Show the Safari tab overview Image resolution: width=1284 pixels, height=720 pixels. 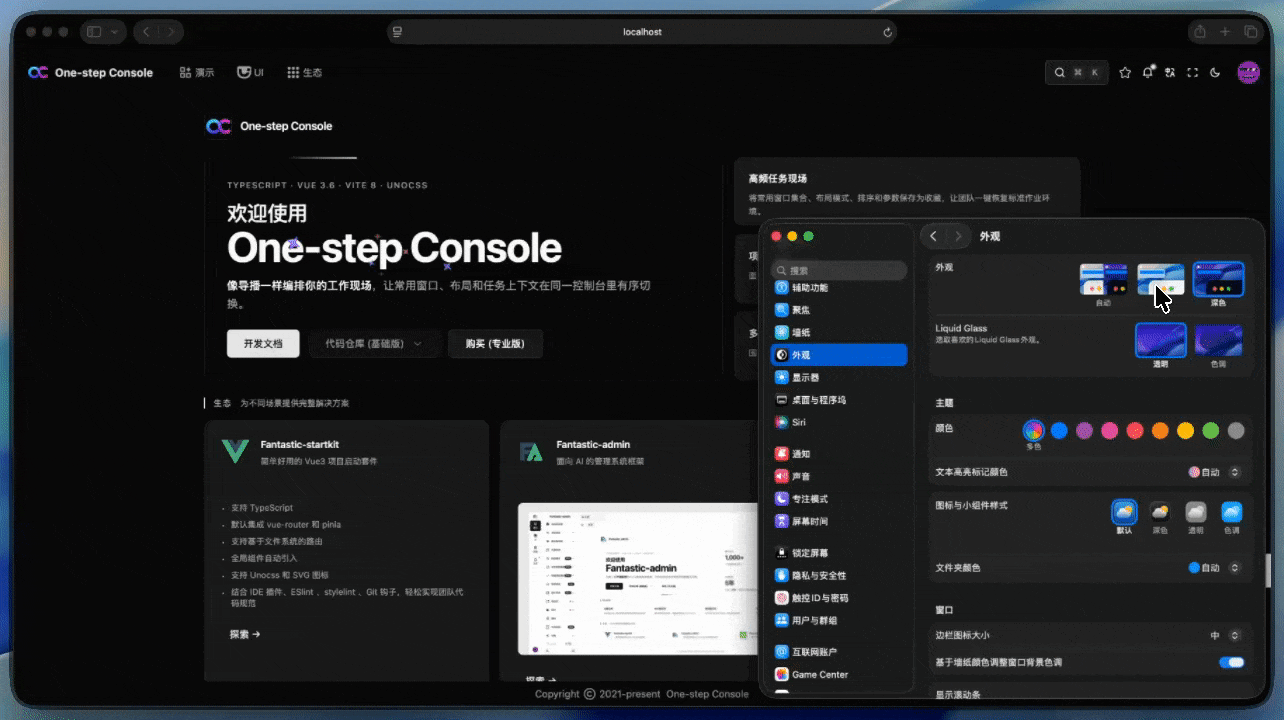[x=1250, y=32]
